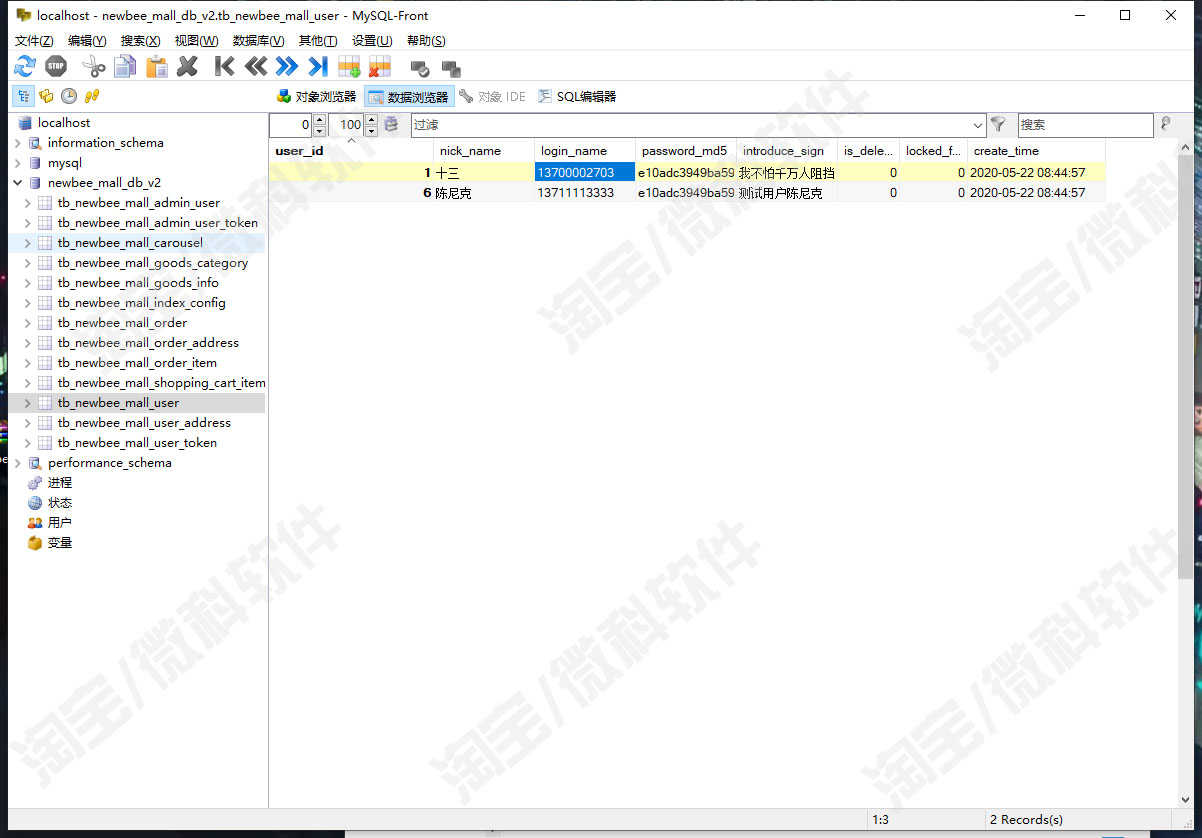The image size is (1202, 838).
Task: Select the 用户 users item
Action: [59, 523]
